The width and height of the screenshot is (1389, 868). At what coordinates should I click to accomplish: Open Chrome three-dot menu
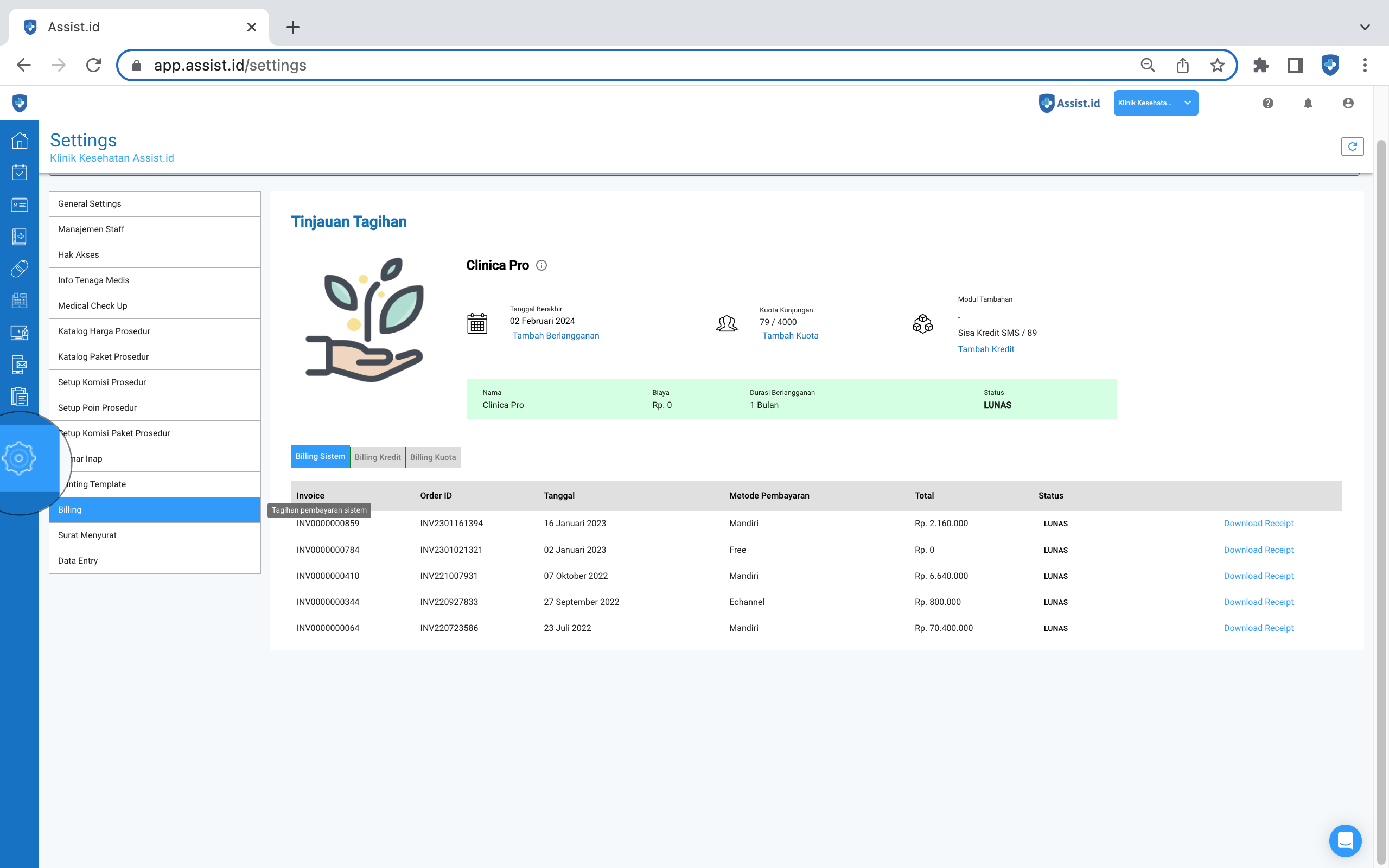[1365, 65]
